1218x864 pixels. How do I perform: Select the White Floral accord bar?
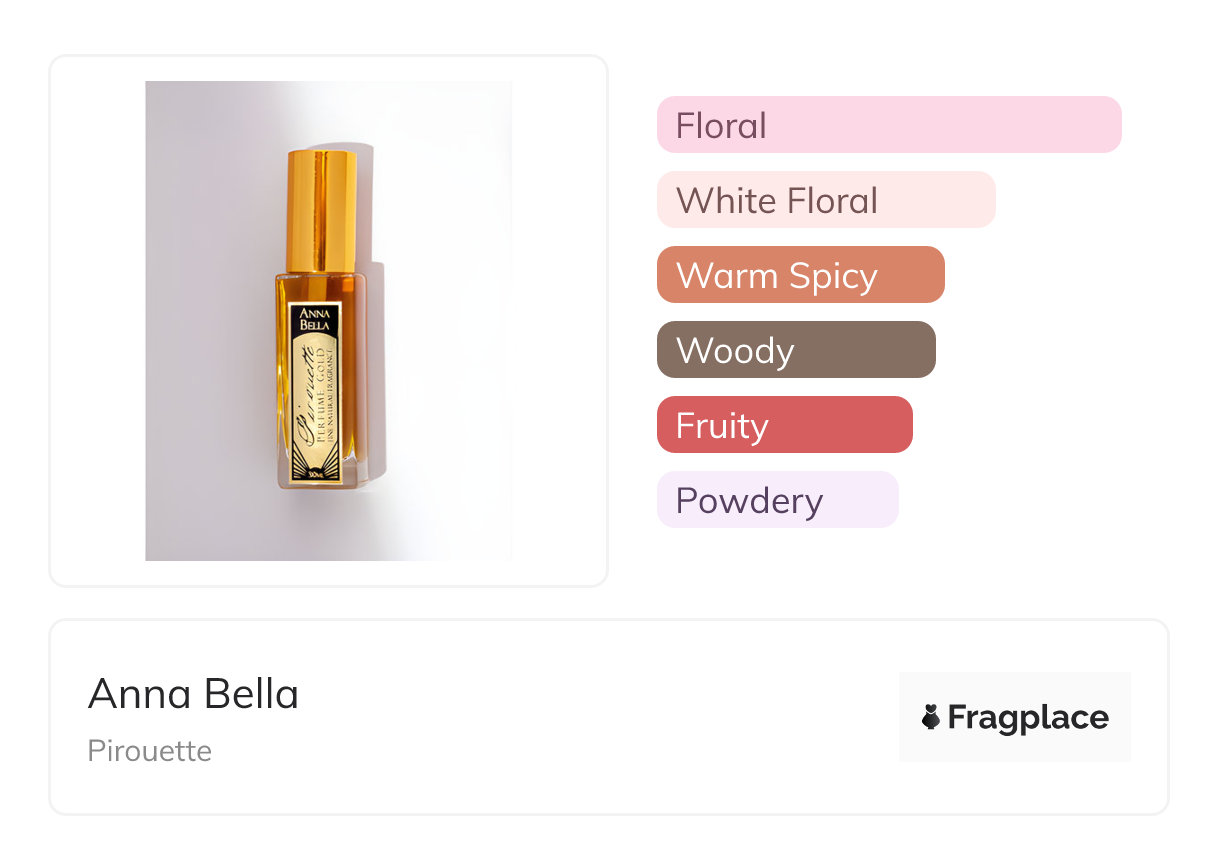[x=825, y=200]
